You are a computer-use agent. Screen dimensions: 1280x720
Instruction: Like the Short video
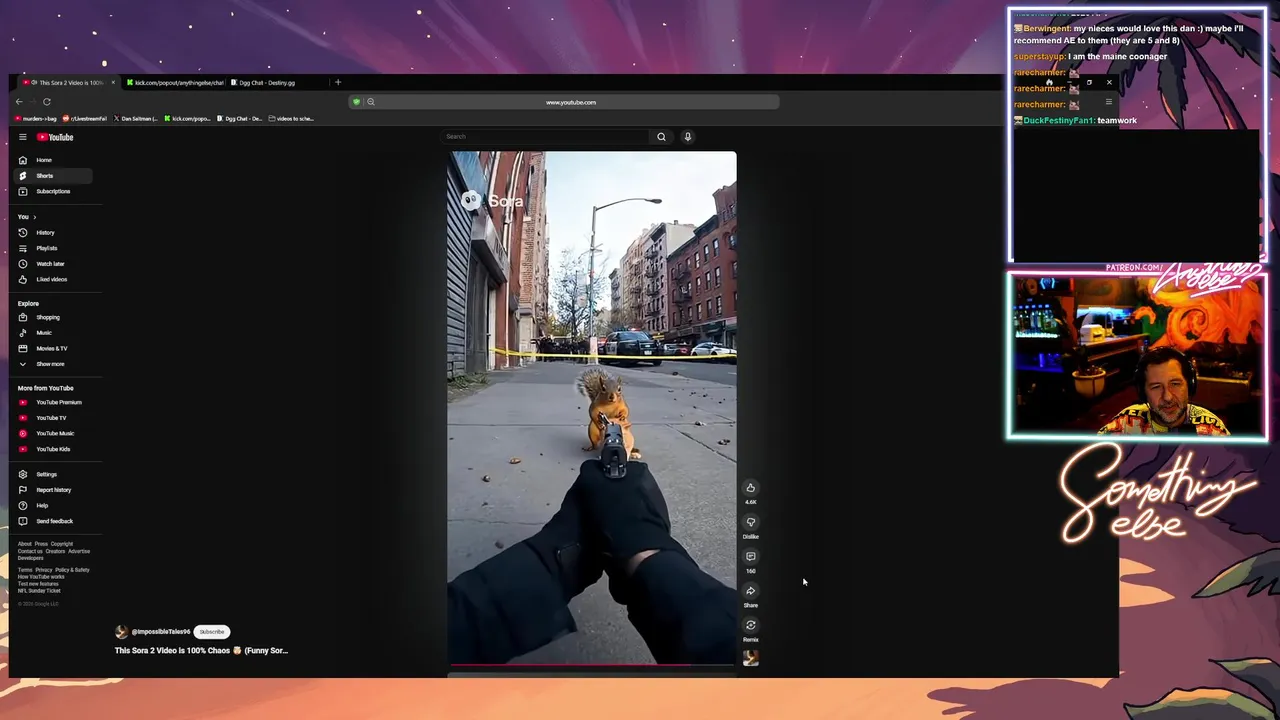tap(750, 488)
